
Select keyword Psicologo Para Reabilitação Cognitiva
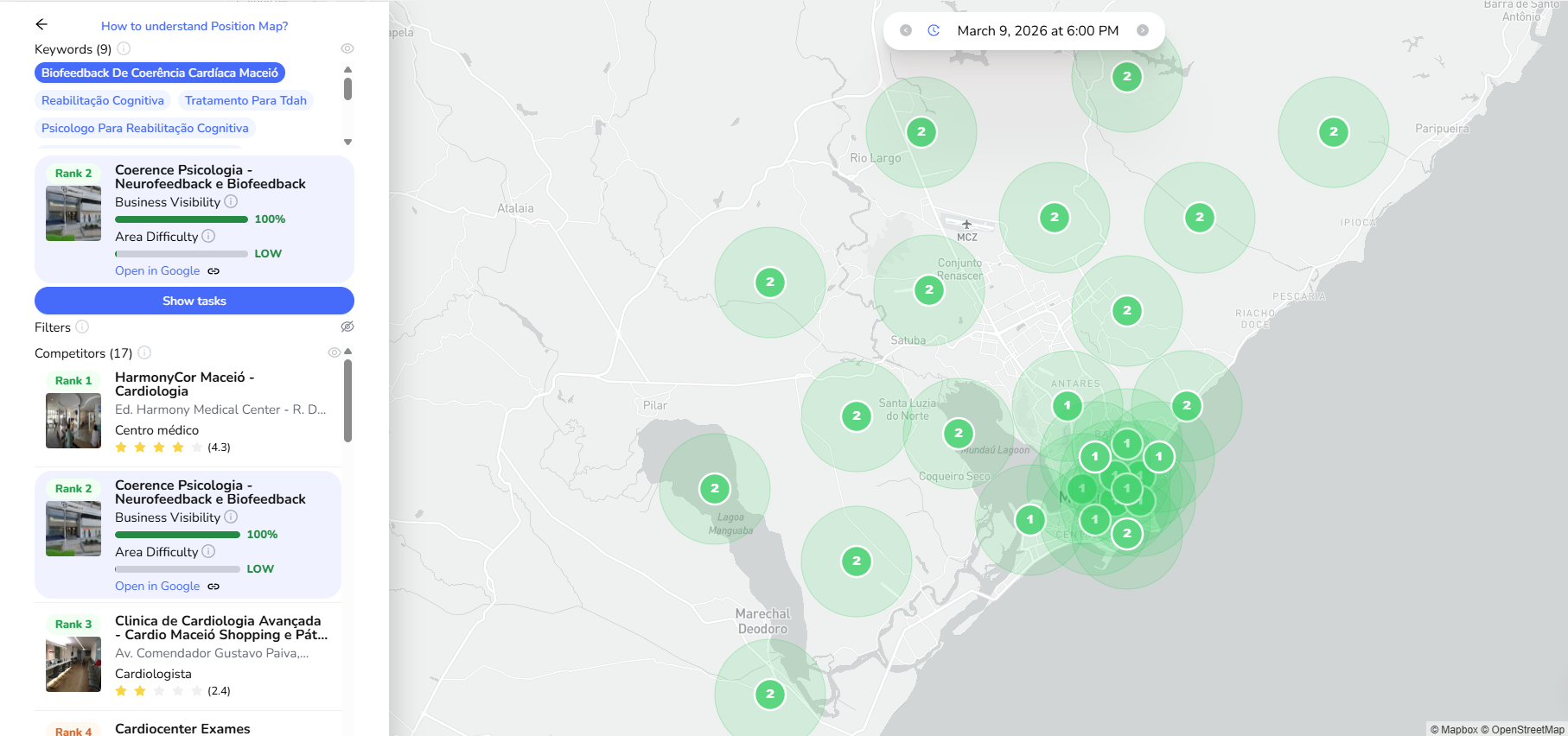[145, 128]
